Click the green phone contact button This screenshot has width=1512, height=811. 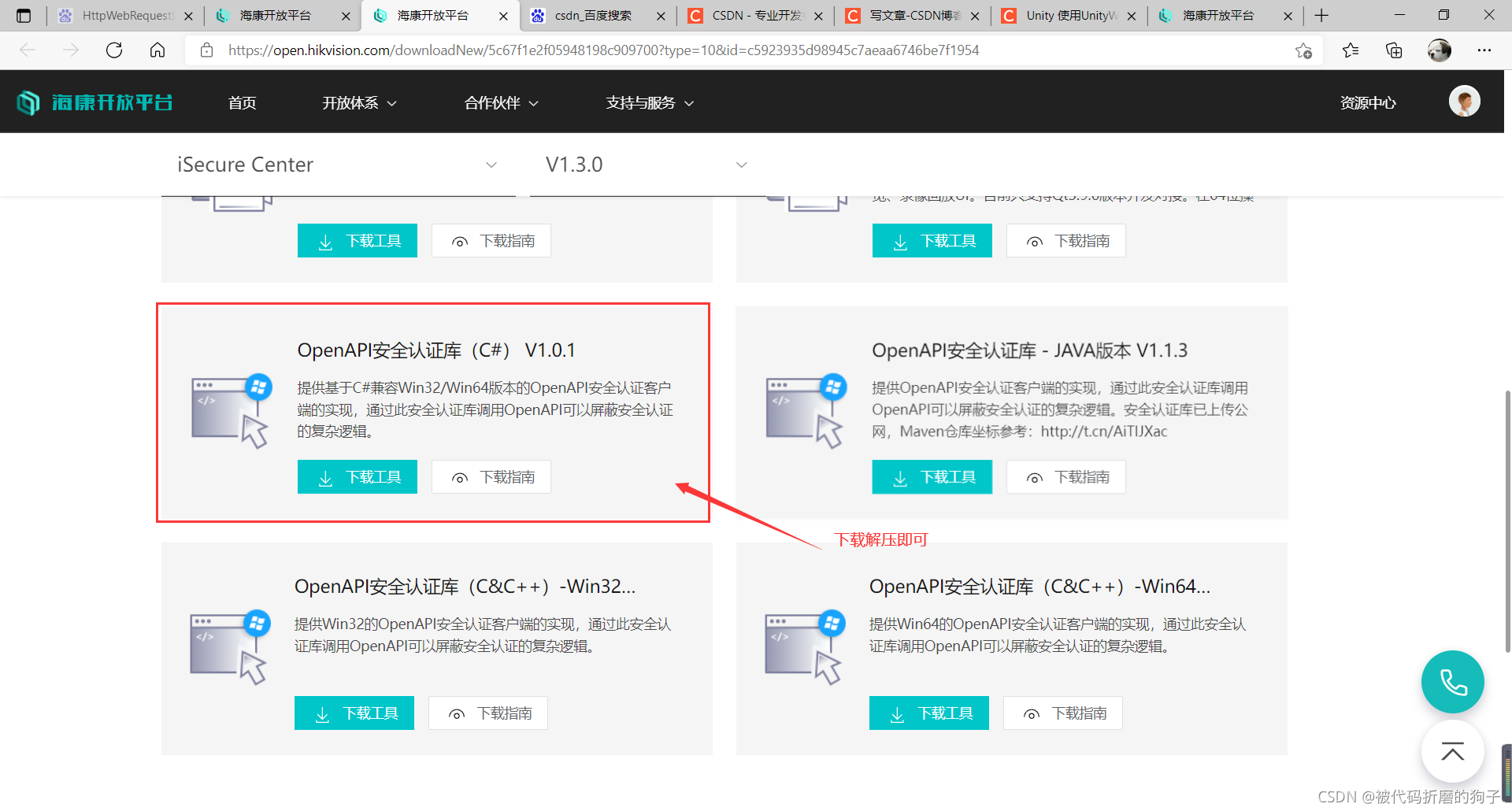pyautogui.click(x=1453, y=682)
